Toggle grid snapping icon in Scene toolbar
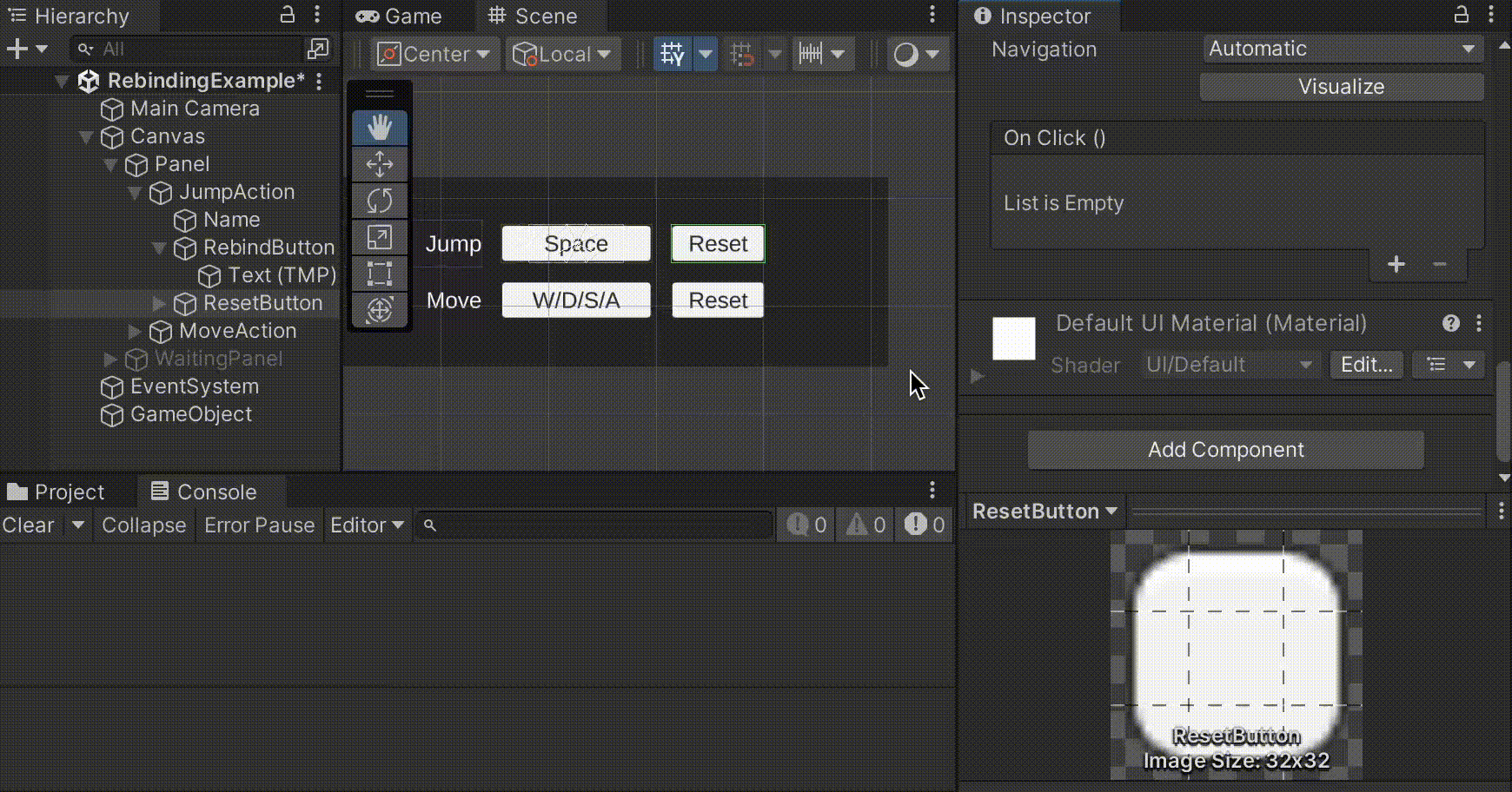Image resolution: width=1512 pixels, height=792 pixels. click(742, 54)
